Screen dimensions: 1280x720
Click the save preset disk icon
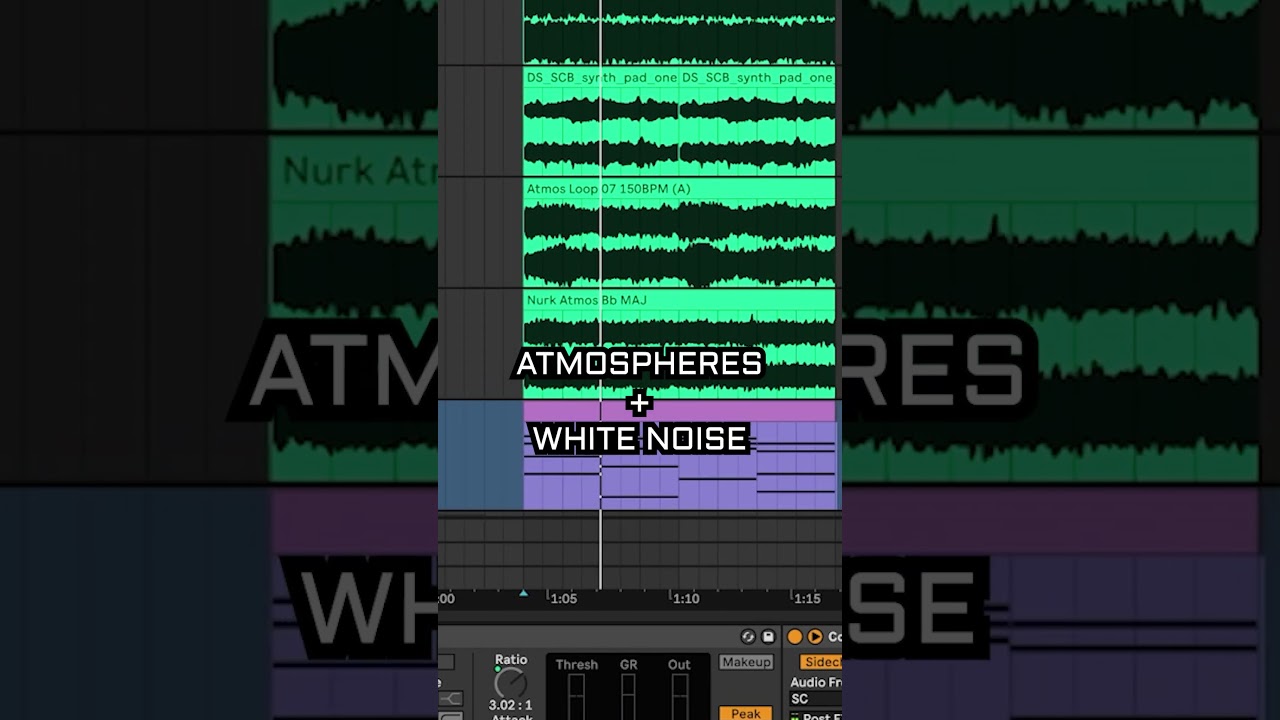coord(768,637)
